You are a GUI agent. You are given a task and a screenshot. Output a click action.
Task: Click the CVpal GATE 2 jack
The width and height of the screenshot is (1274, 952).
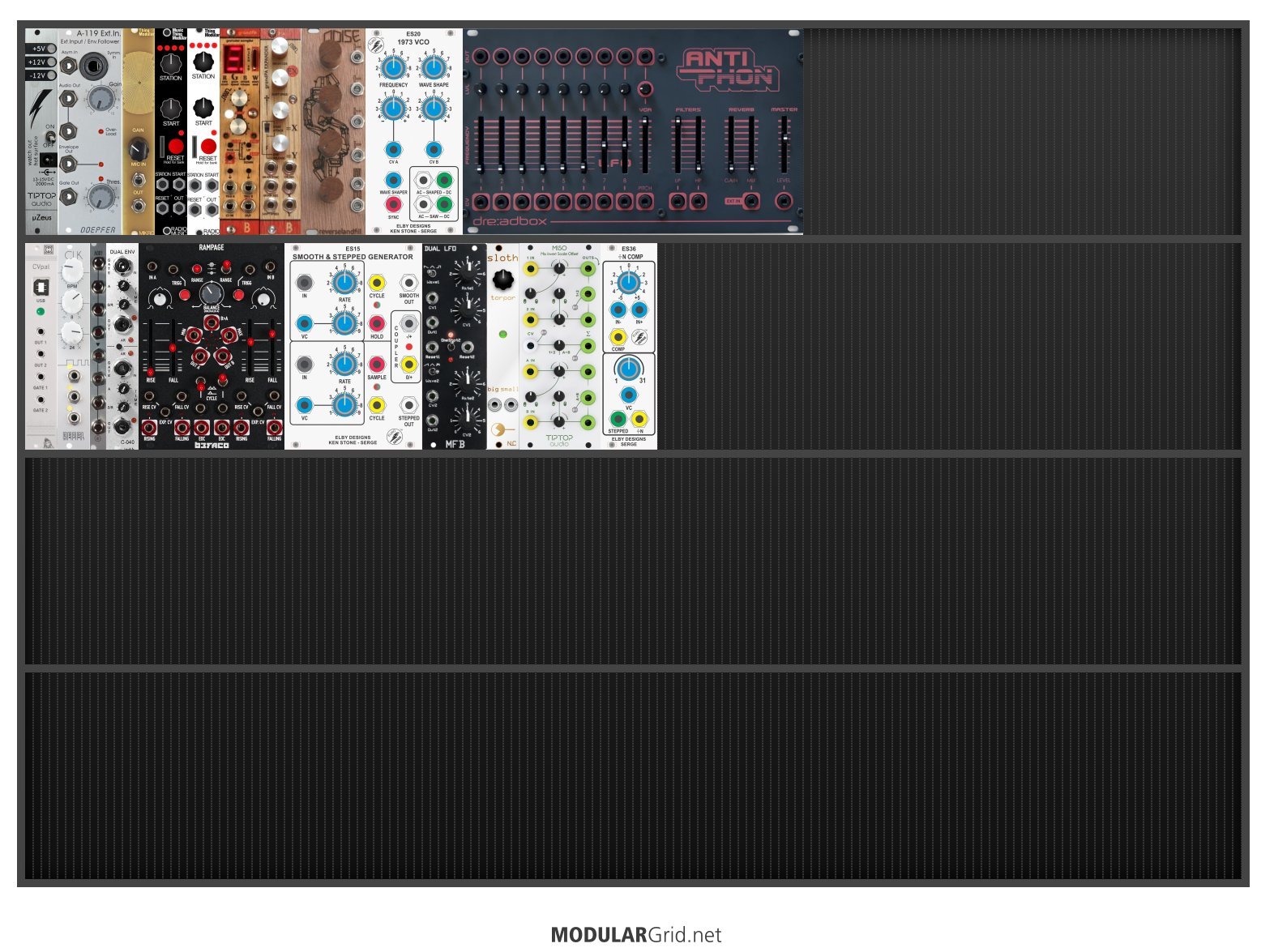(41, 399)
